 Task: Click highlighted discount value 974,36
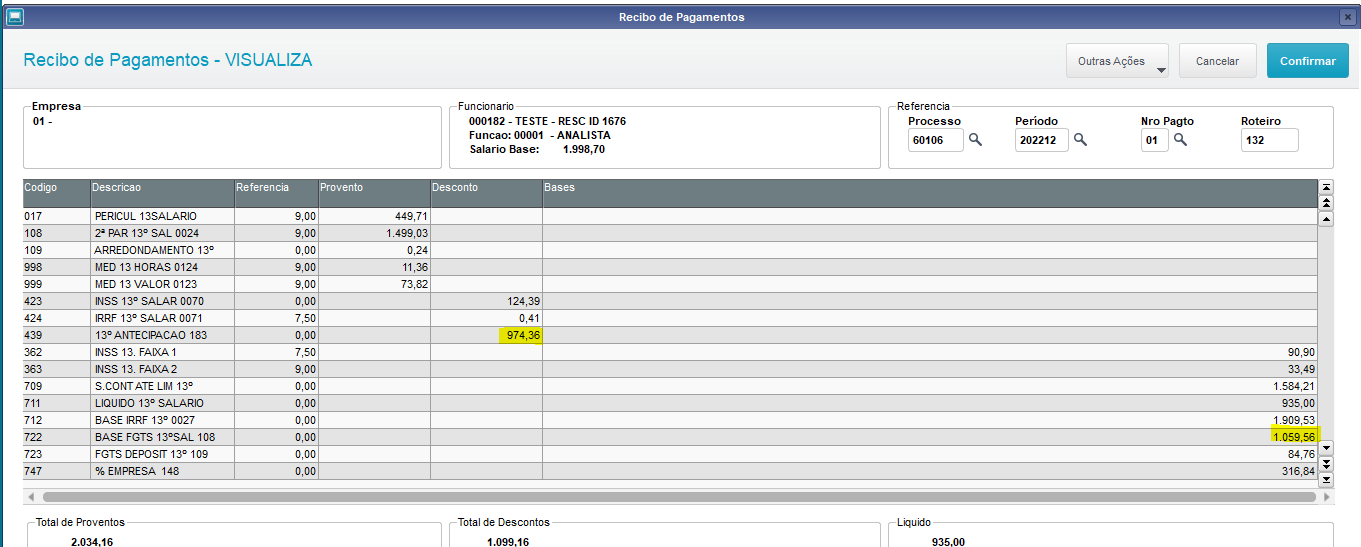[523, 335]
